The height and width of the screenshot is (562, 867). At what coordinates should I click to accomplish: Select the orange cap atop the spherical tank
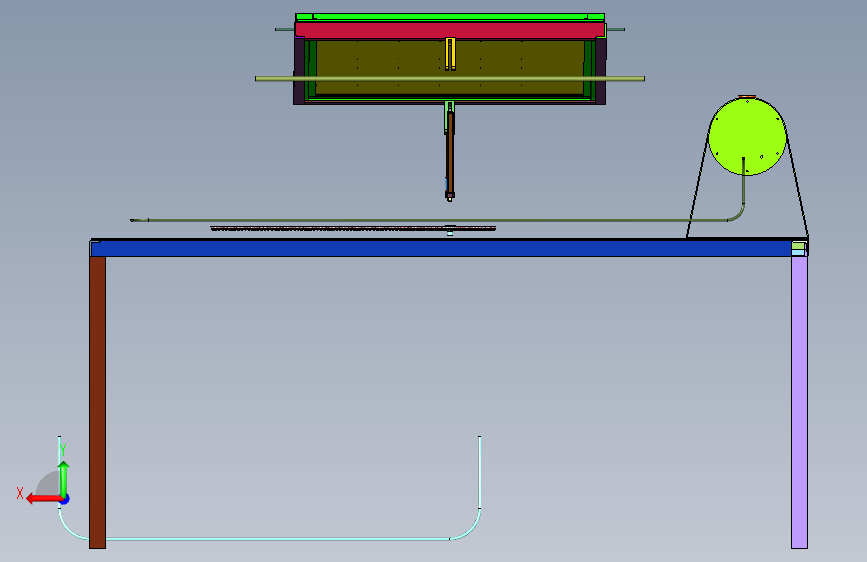[x=747, y=97]
